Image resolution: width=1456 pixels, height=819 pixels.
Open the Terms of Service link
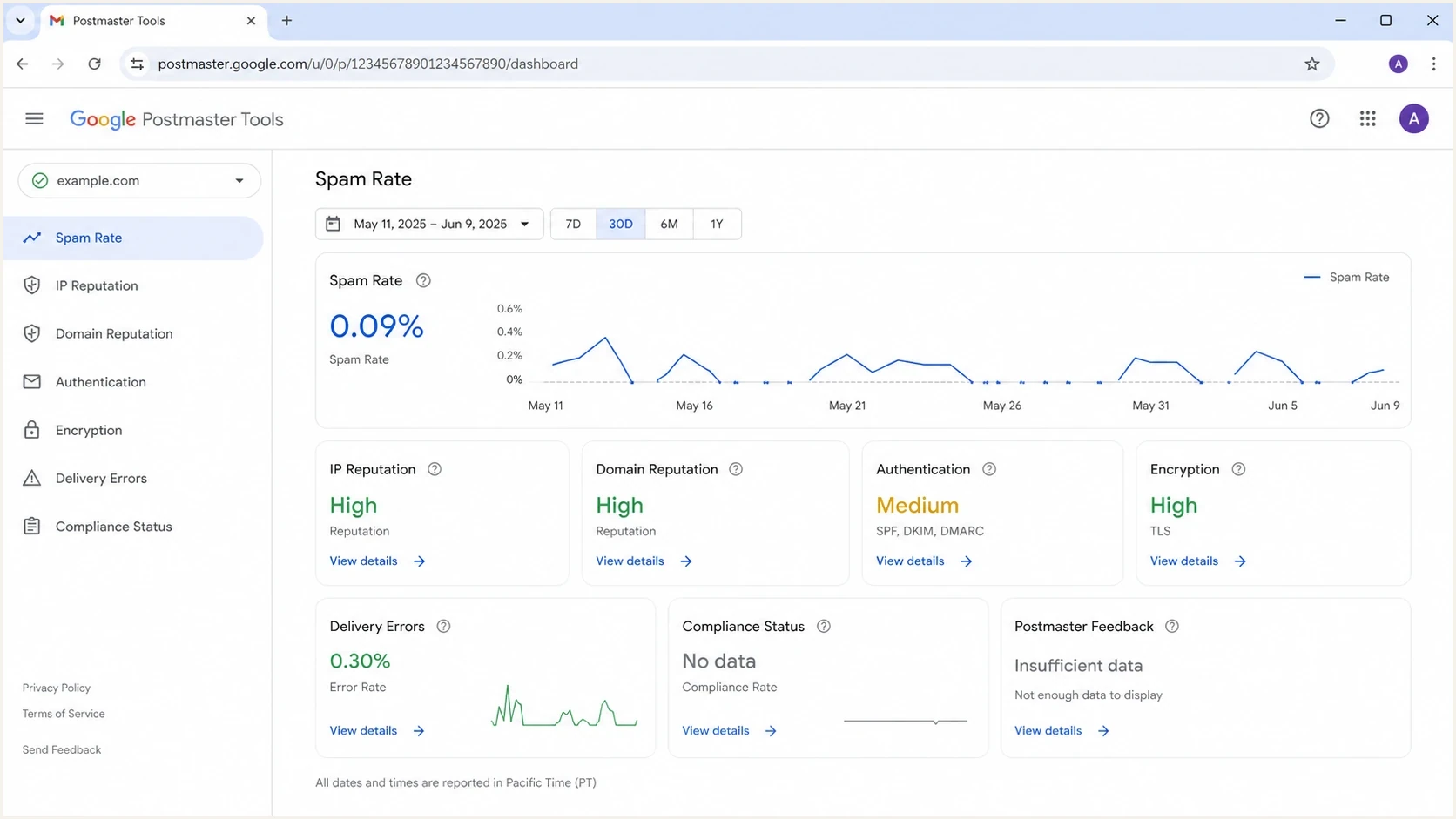click(x=64, y=714)
